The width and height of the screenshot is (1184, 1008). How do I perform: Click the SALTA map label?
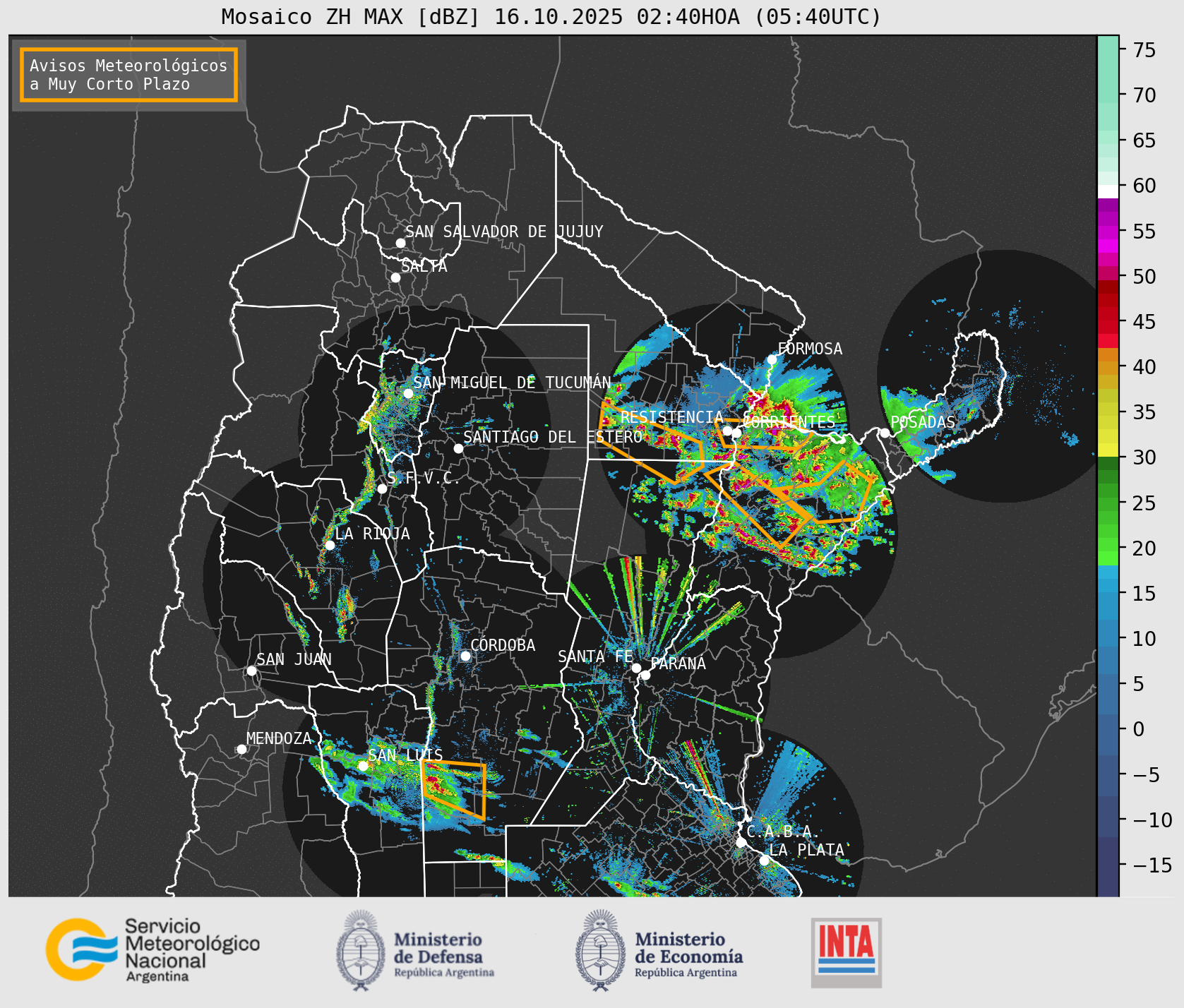[x=424, y=267]
